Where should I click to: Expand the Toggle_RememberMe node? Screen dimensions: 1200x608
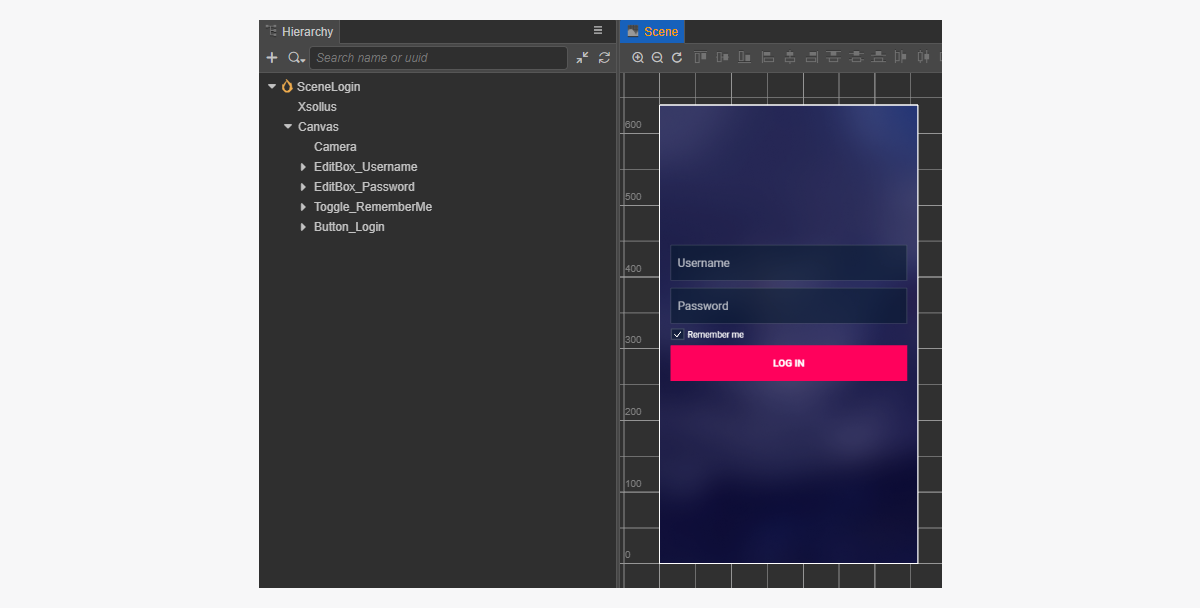click(304, 207)
